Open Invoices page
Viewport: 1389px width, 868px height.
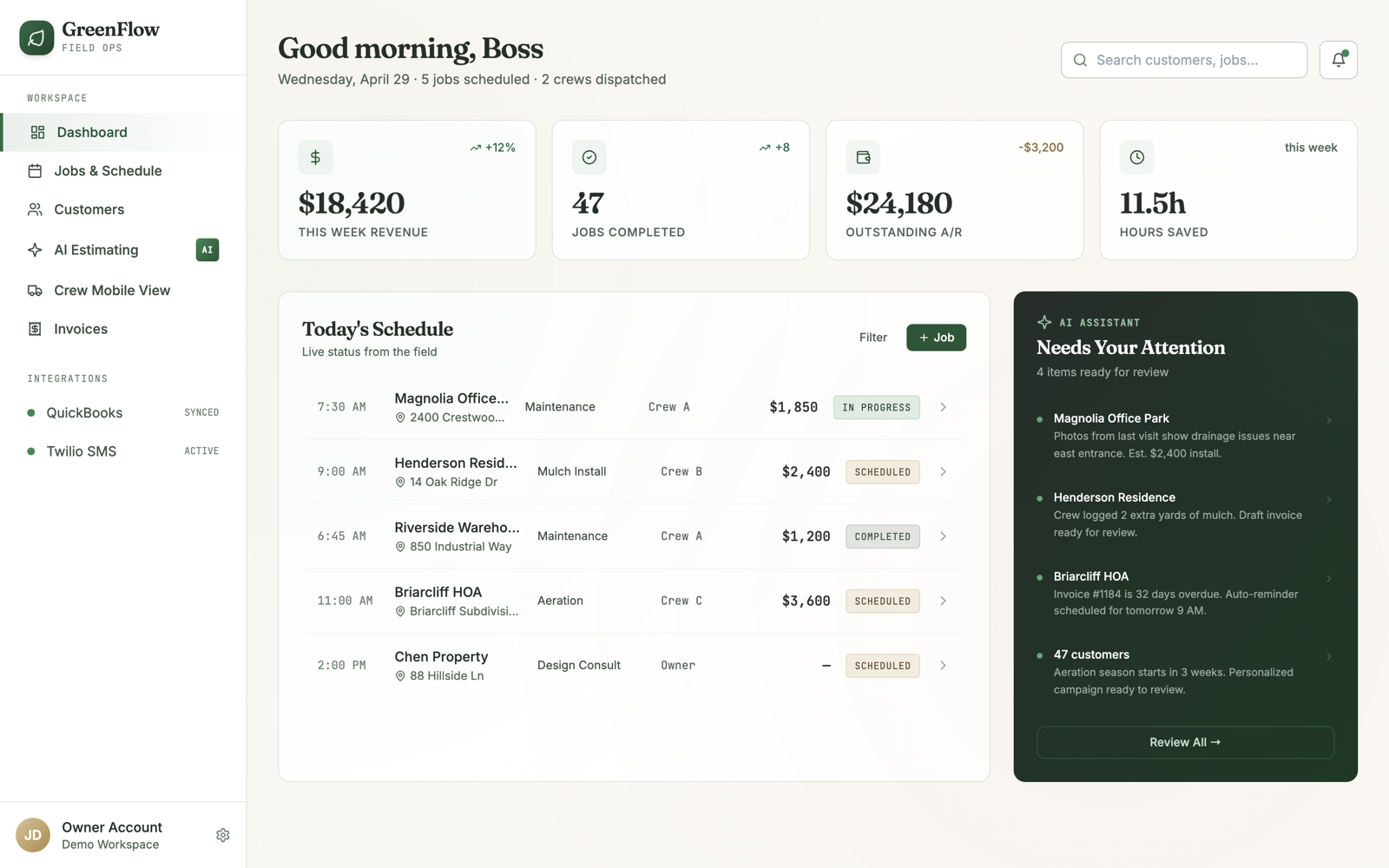(123, 329)
